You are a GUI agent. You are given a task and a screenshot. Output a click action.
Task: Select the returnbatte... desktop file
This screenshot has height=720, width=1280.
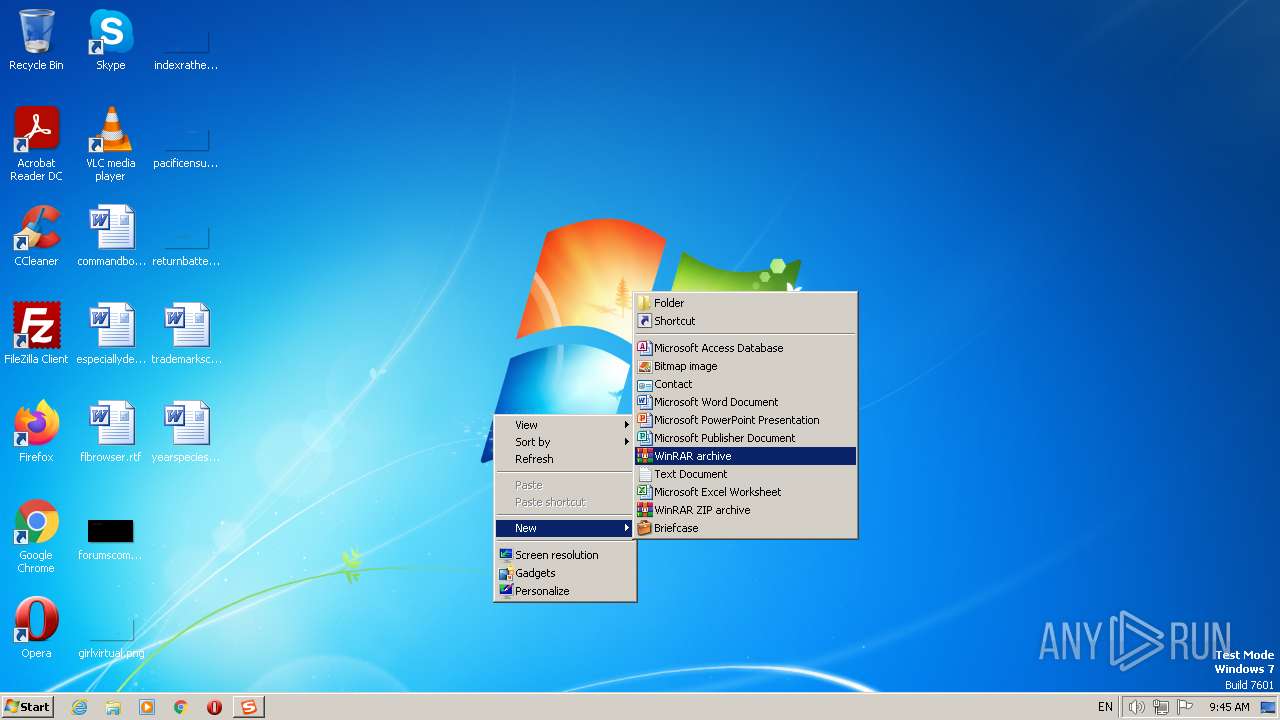coord(186,246)
